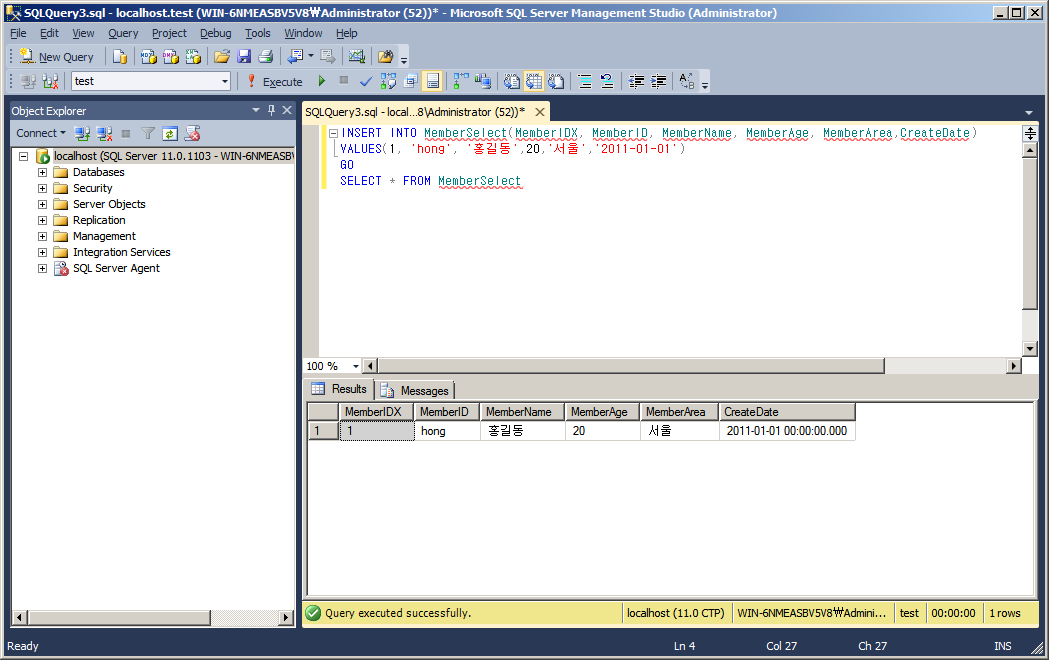This screenshot has width=1049, height=660.
Task: Click the Filter funnel icon in Object Explorer
Action: (x=148, y=134)
